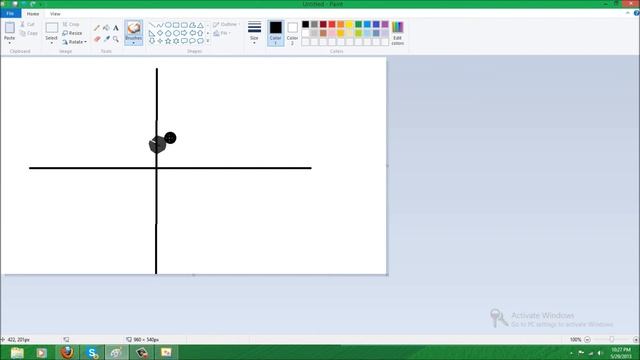
Task: Click the Brushes tool icon
Action: tap(133, 28)
